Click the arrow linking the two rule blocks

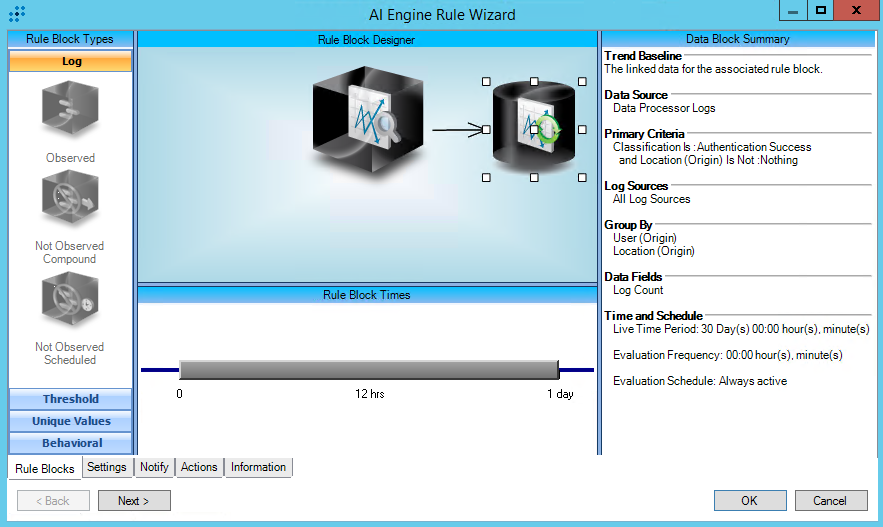coord(458,129)
